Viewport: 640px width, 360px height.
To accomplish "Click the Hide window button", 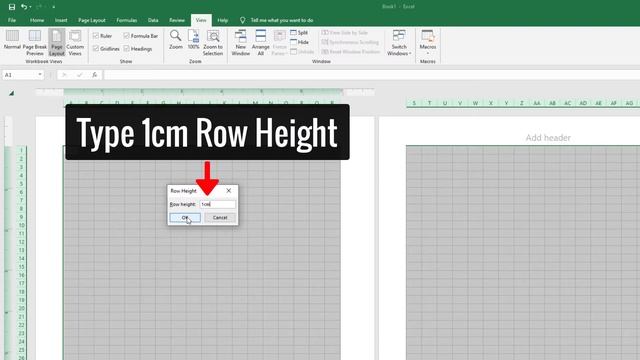I will tap(300, 42).
